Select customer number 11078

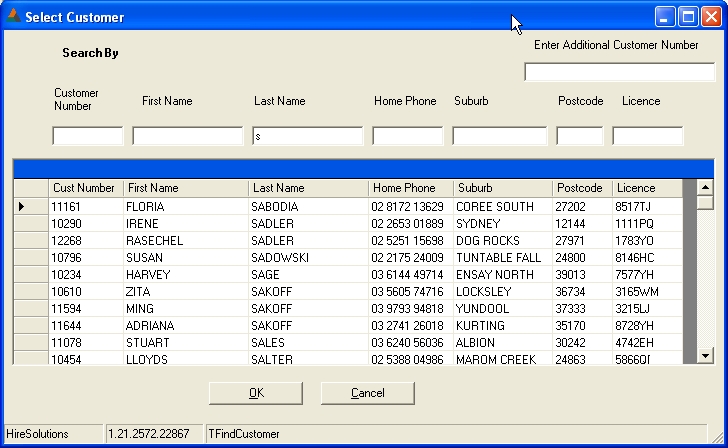(x=66, y=343)
